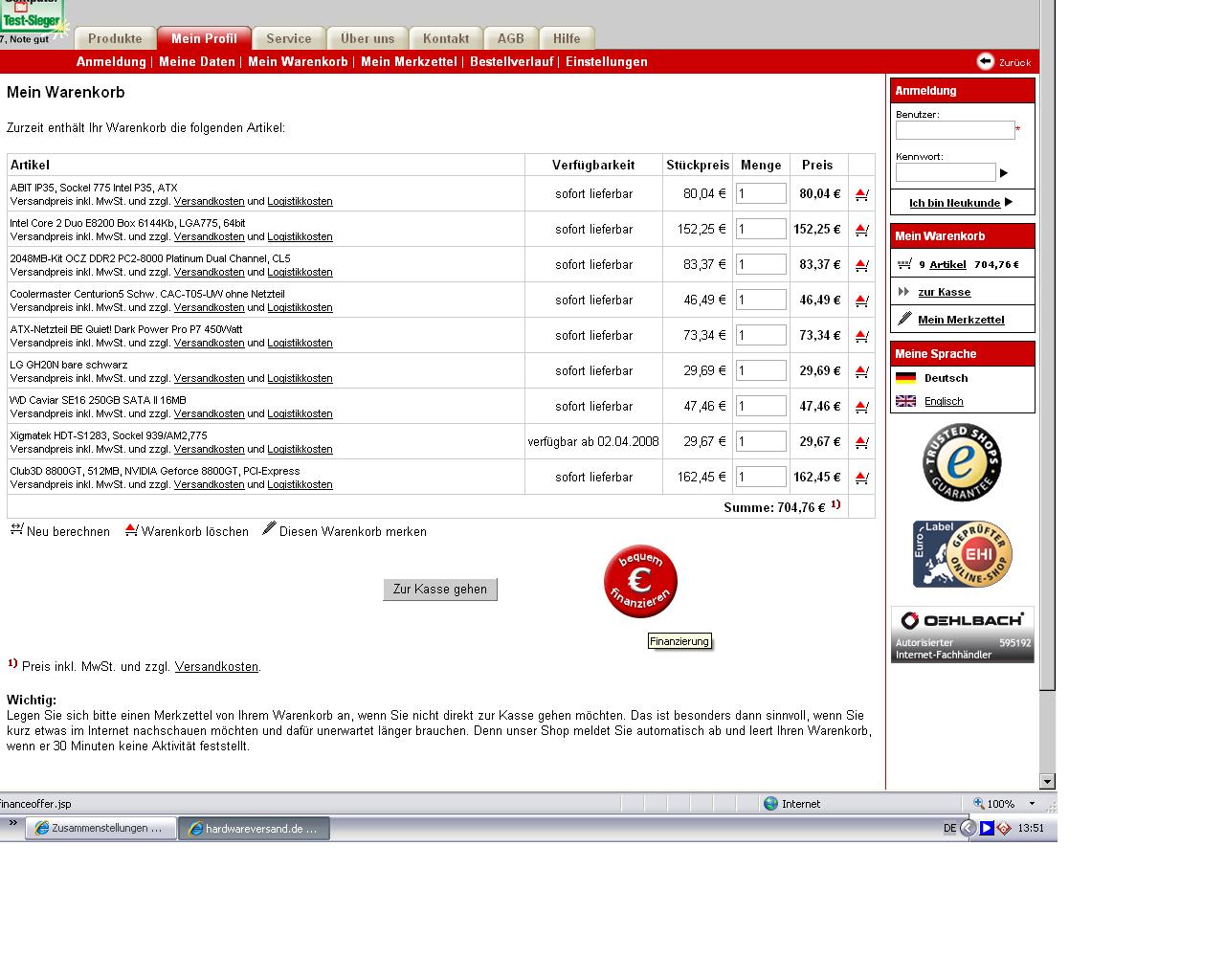Click quantity field for Xigmatek HDT-S1283
The width and height of the screenshot is (1225, 980).
click(x=761, y=441)
